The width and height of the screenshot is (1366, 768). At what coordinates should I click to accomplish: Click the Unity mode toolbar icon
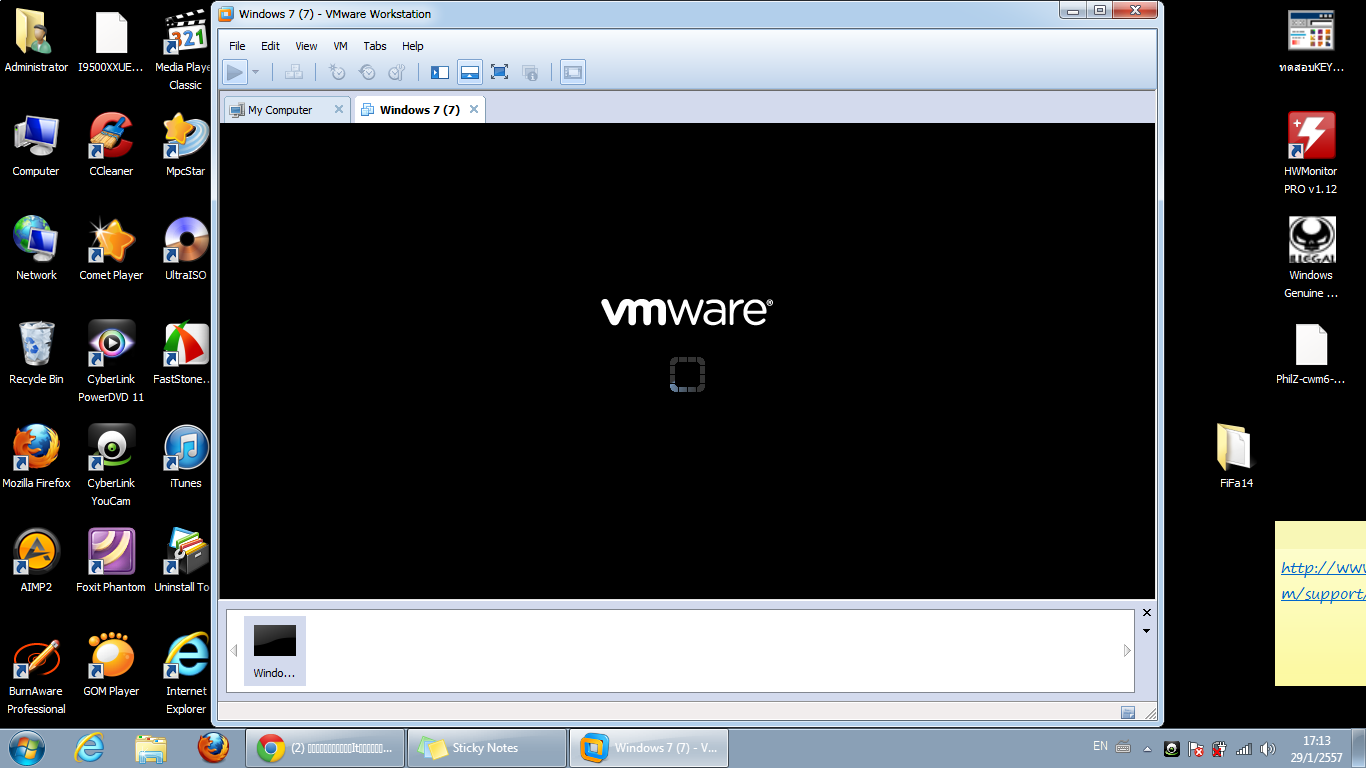pos(530,72)
